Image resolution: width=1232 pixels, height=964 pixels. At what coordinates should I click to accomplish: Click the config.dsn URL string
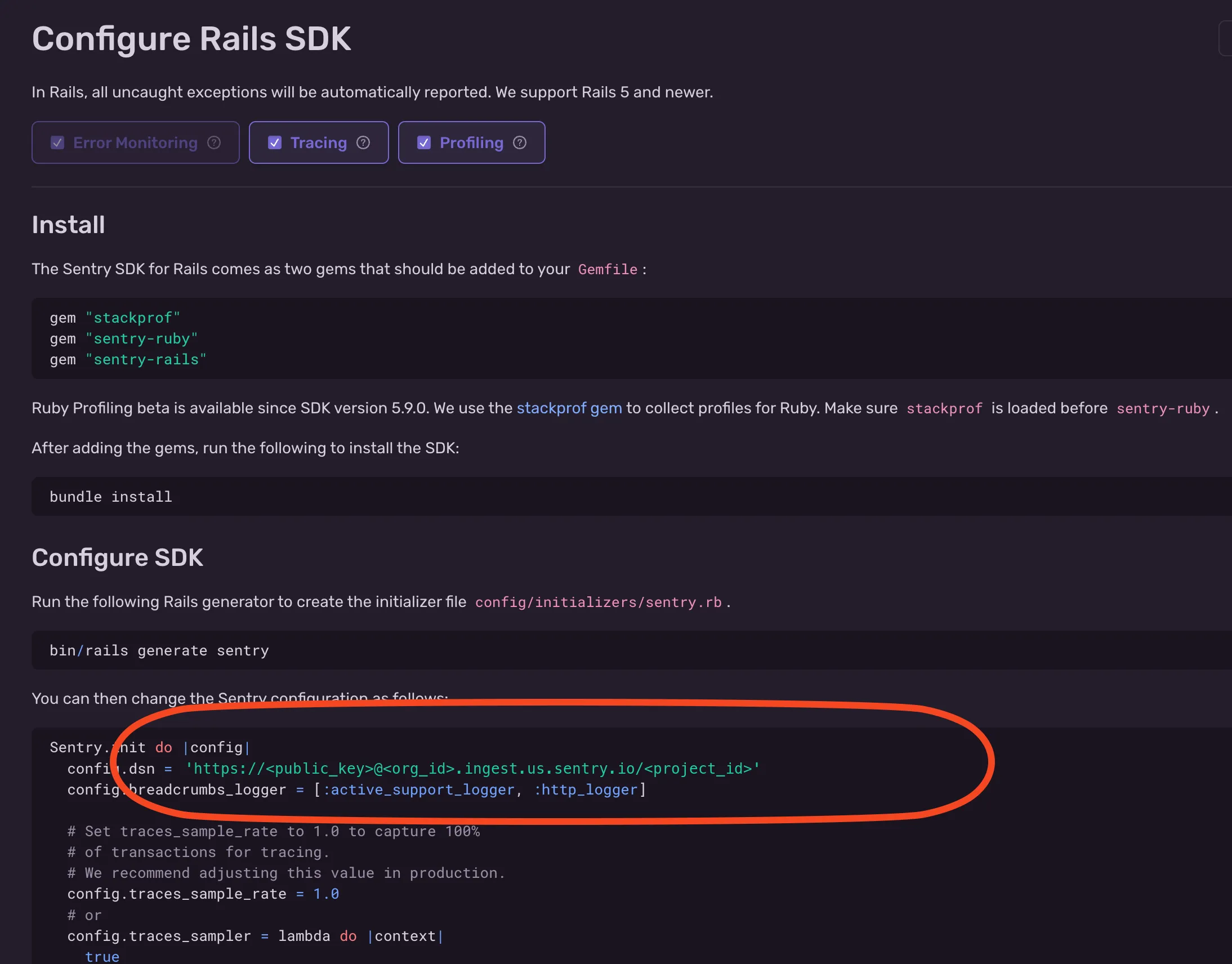click(x=473, y=769)
